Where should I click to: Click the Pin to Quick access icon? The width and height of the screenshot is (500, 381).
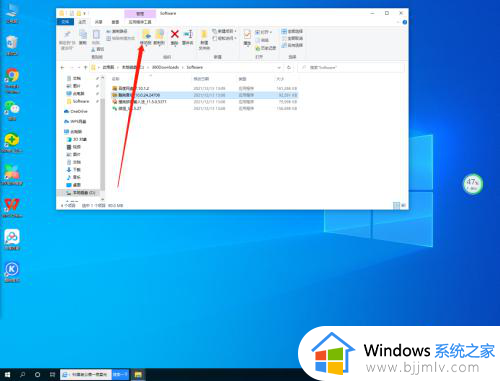coord(67,40)
